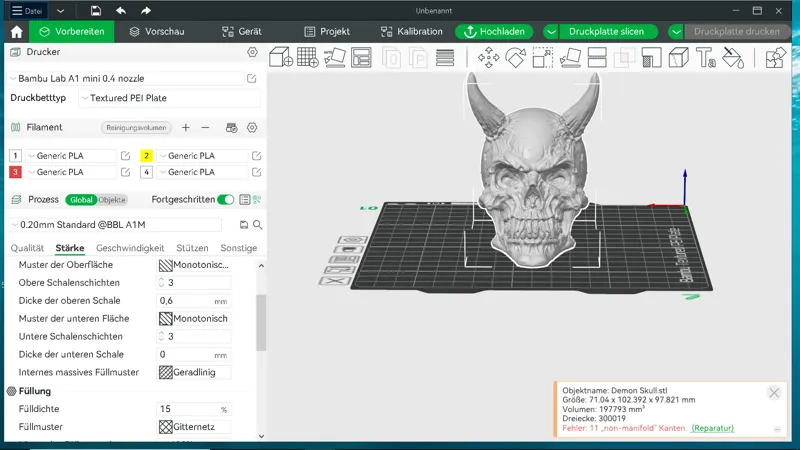The image size is (800, 450).
Task: Edit filament 2 Generic PLA preset
Action: (x=257, y=156)
